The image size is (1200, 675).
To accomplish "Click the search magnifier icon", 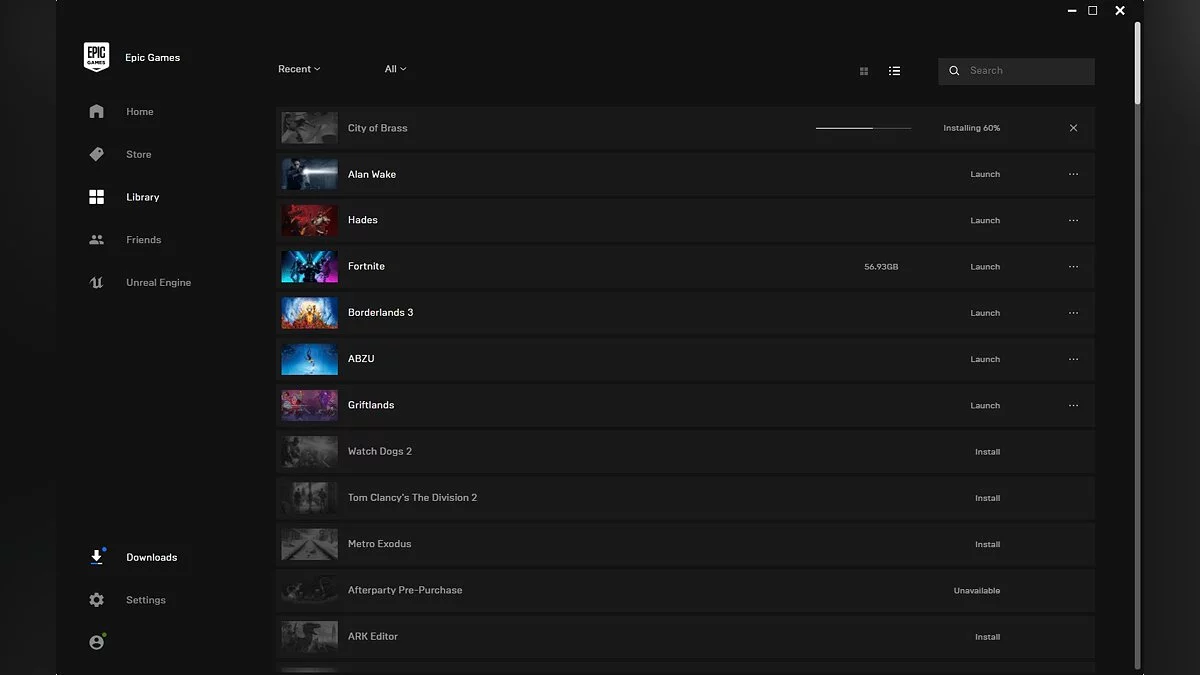I will [x=954, y=71].
